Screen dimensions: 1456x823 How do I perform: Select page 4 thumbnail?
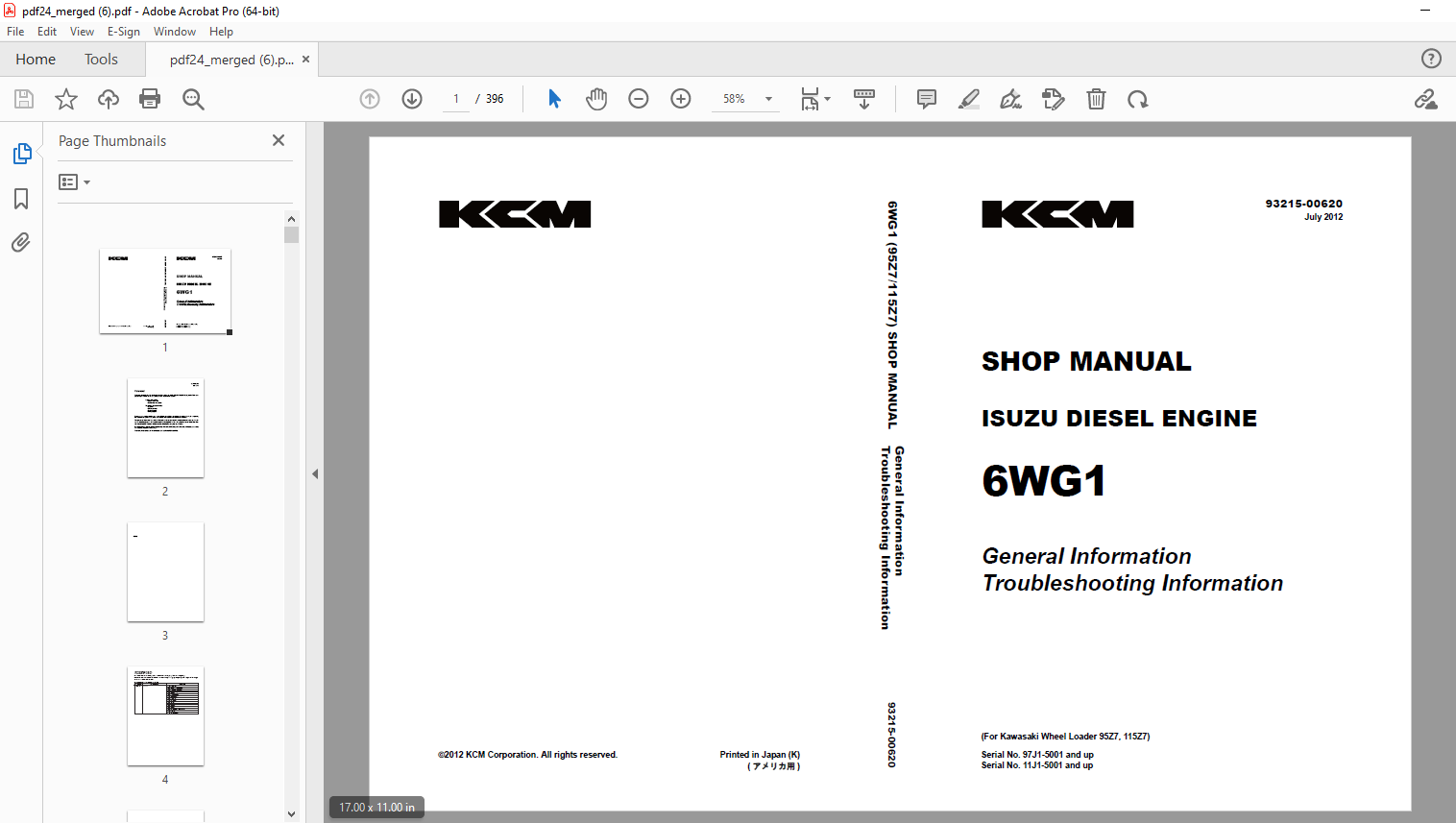coord(165,715)
